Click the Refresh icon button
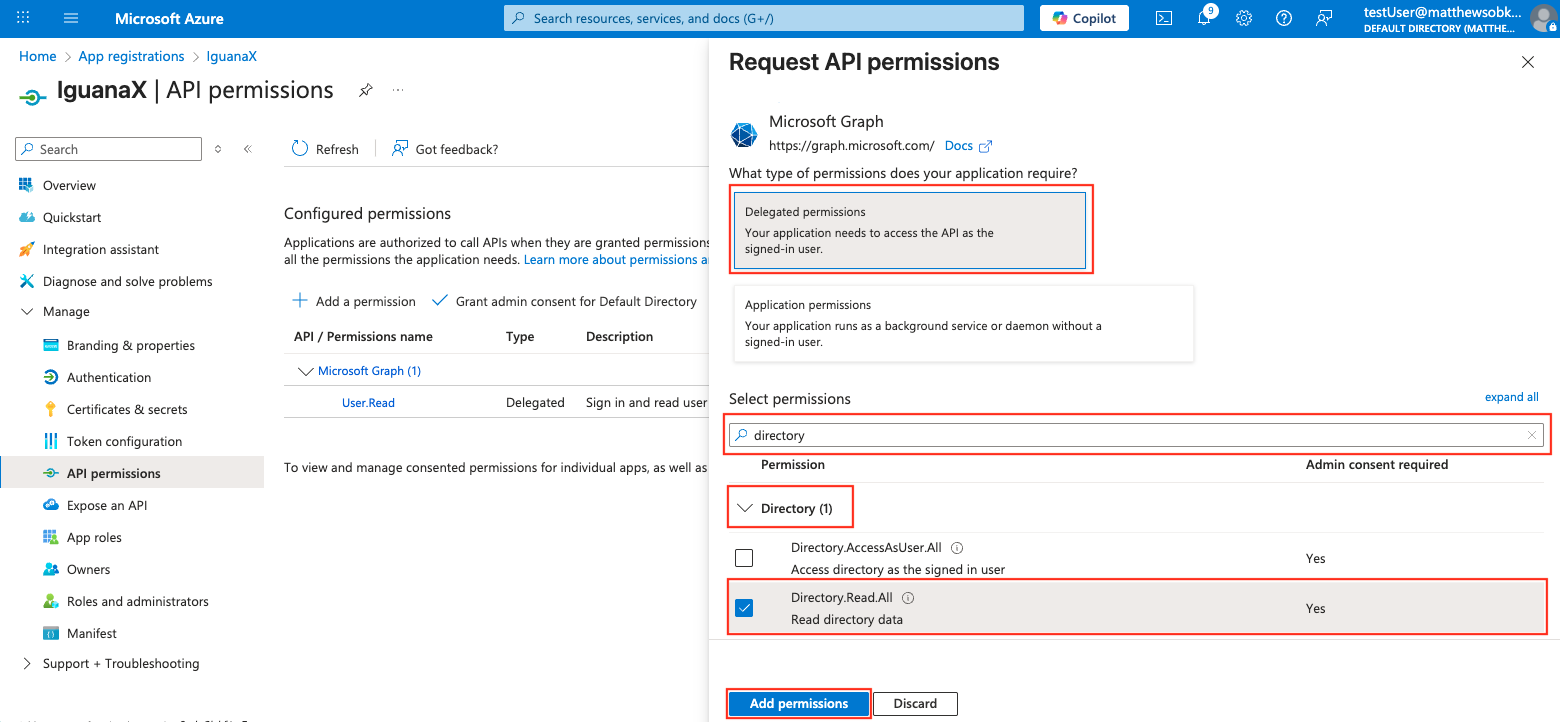1560x722 pixels. pyautogui.click(x=300, y=149)
